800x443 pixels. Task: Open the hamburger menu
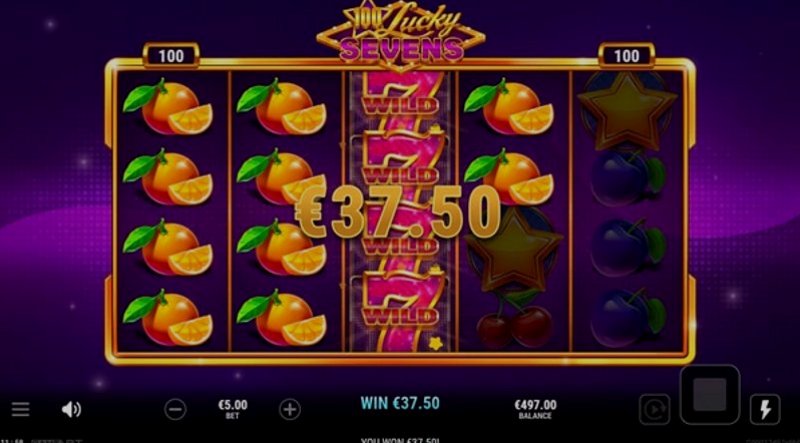pyautogui.click(x=20, y=409)
